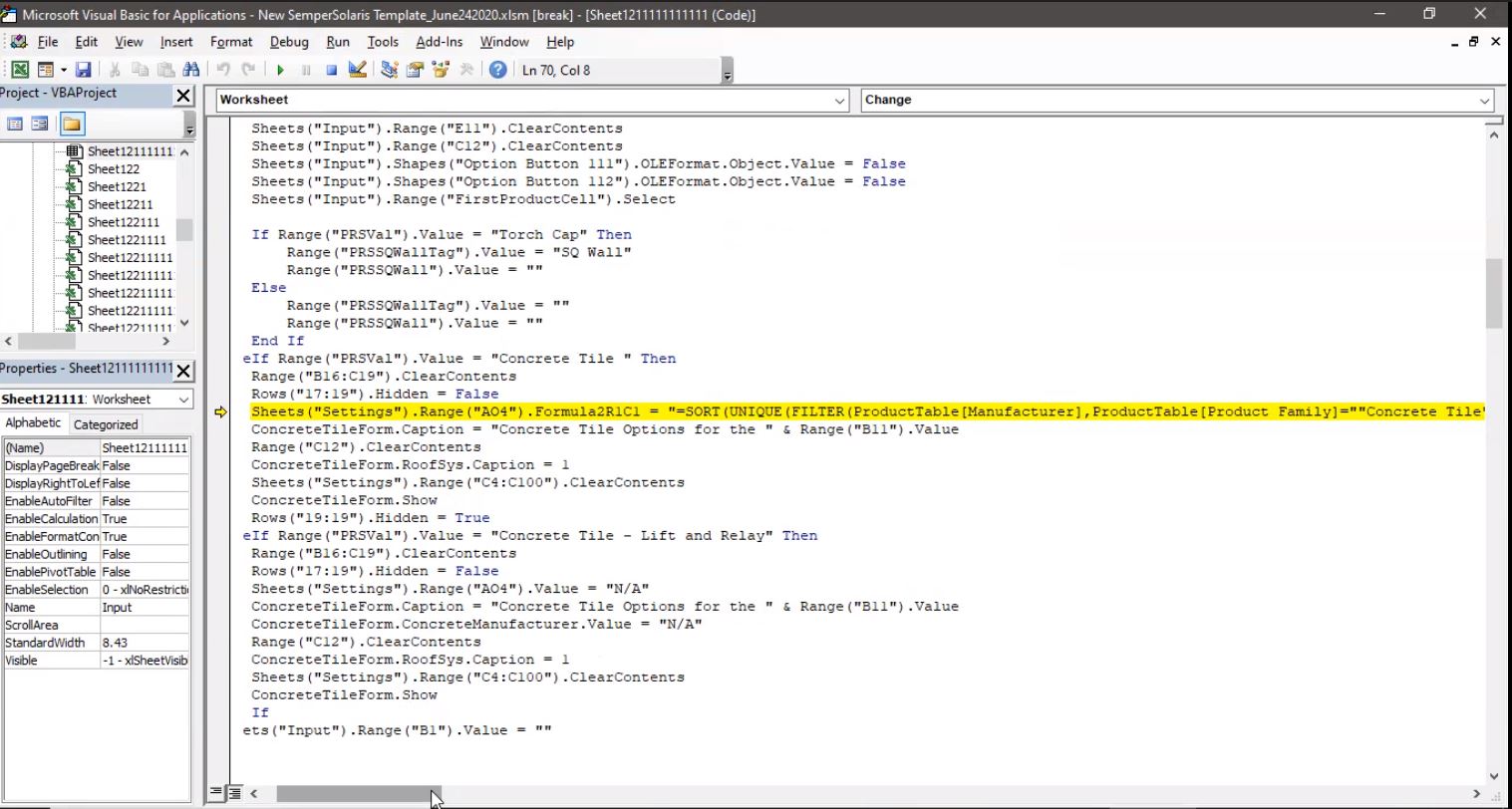Click the ScrollArea property value field

click(145, 626)
